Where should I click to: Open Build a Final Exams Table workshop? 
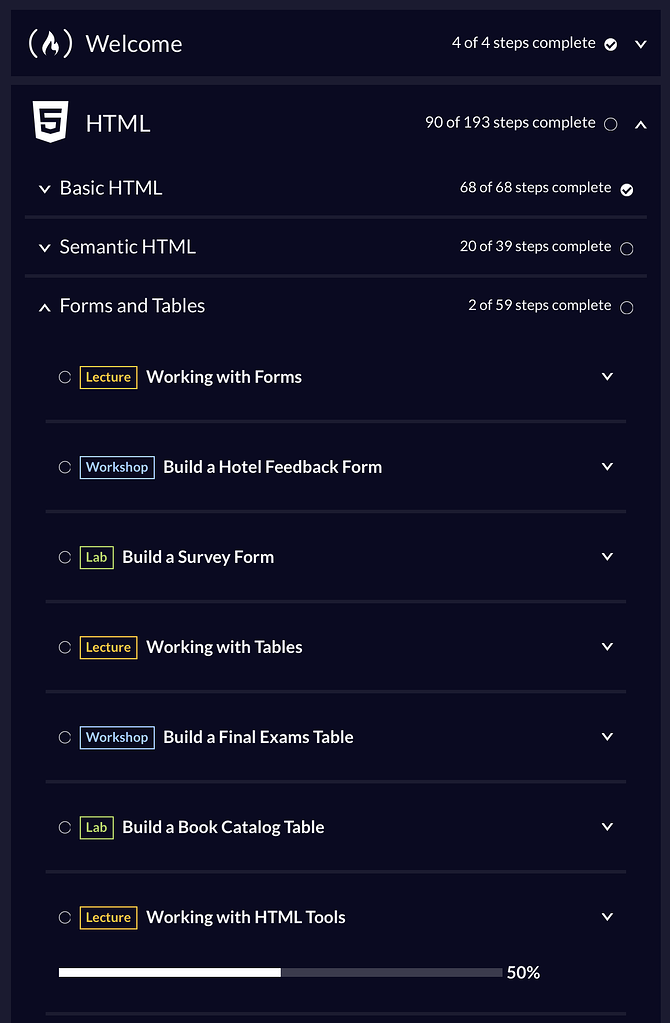pyautogui.click(x=607, y=737)
